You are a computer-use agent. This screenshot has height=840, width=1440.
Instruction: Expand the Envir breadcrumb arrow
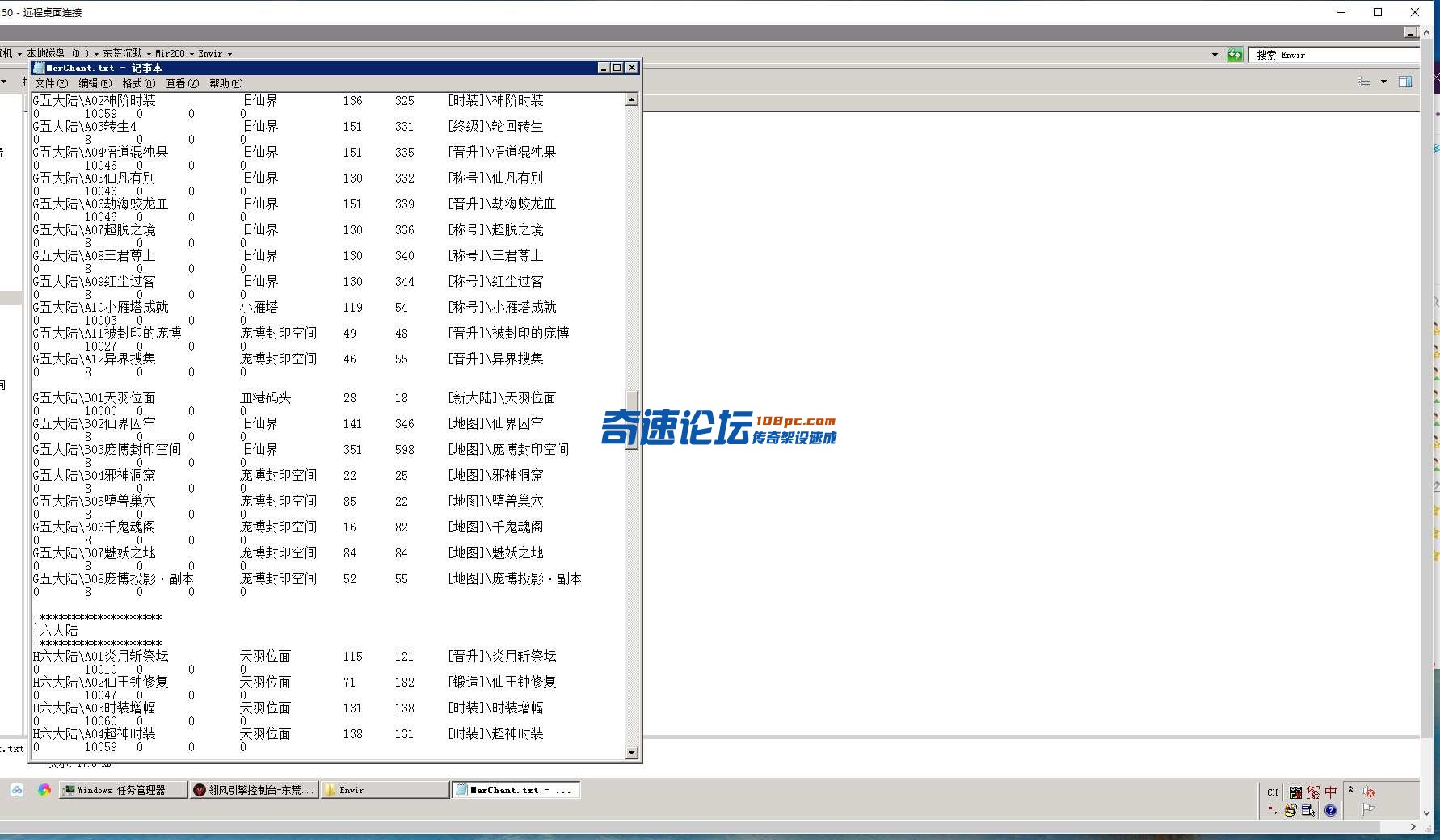pyautogui.click(x=229, y=54)
